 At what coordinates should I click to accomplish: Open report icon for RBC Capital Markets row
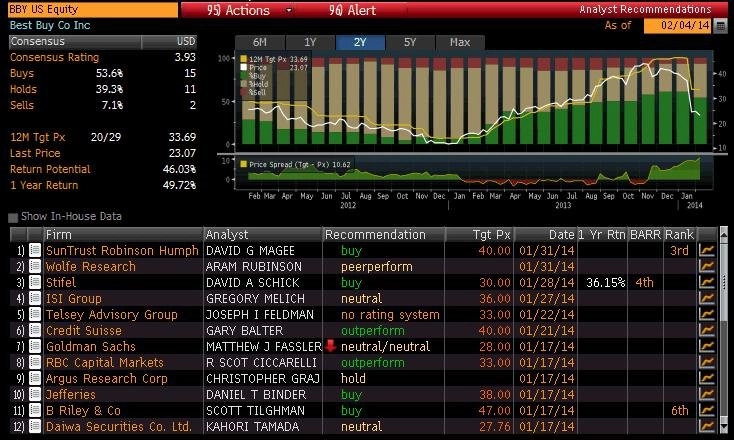point(35,362)
